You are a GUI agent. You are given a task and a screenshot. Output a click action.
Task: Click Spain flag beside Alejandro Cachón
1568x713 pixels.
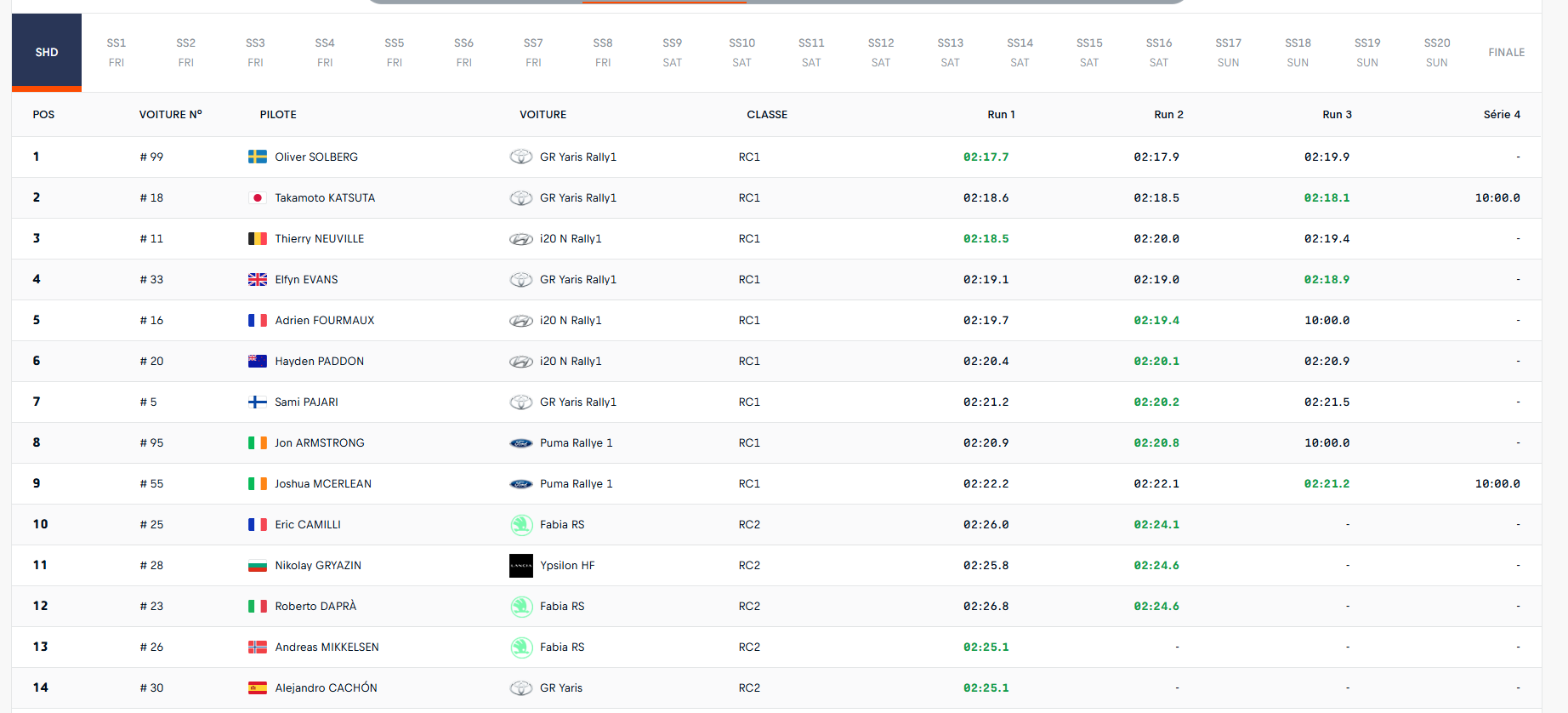point(257,687)
